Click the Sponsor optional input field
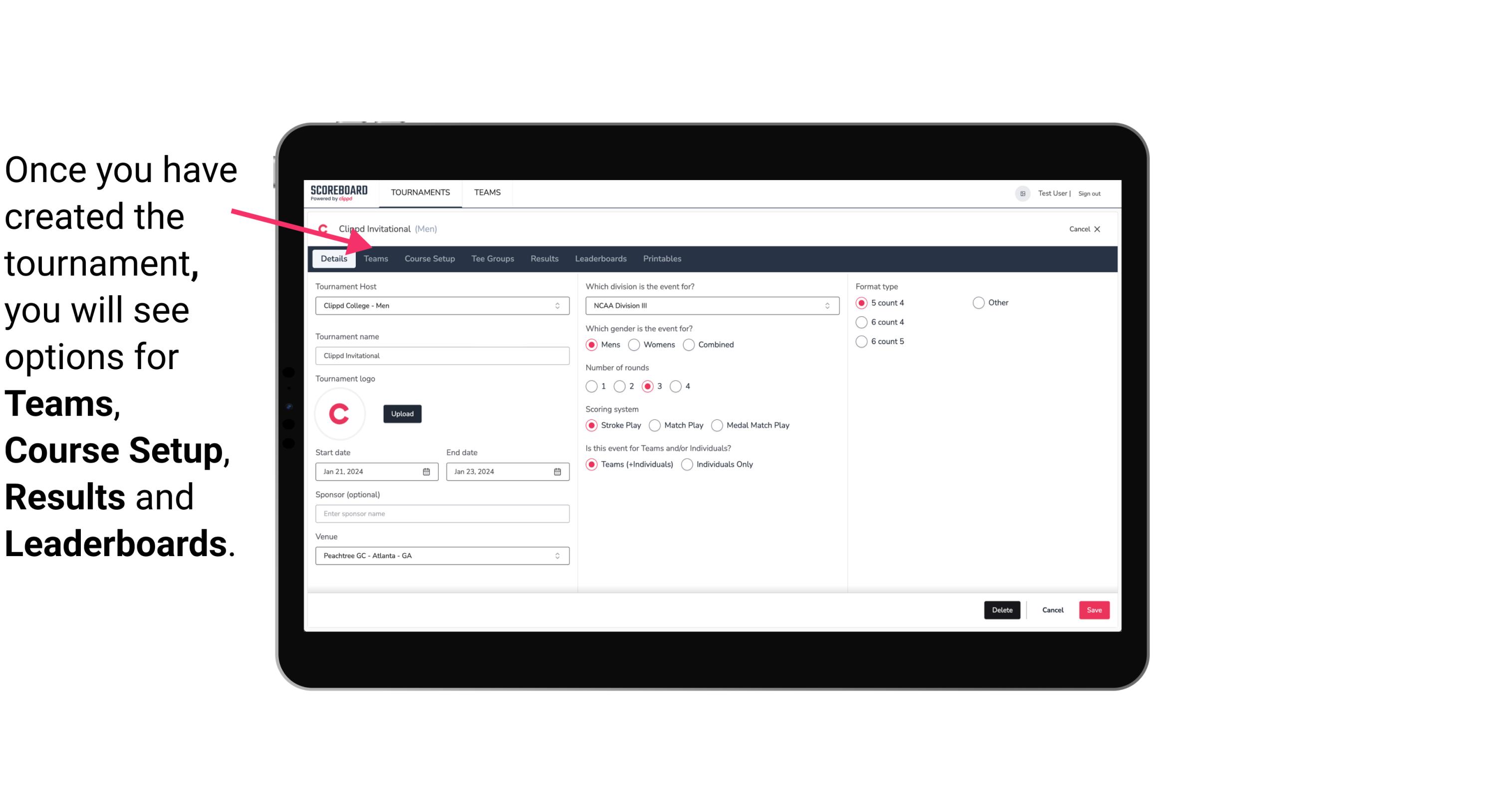The height and width of the screenshot is (812, 1510). tap(442, 513)
